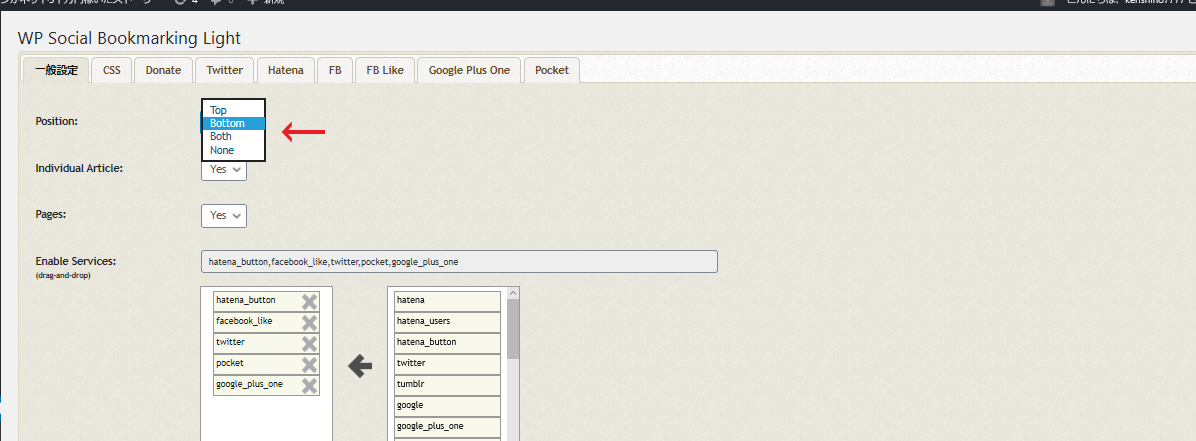This screenshot has height=441, width=1196.
Task: Open the FB Like tab
Action: pyautogui.click(x=384, y=70)
